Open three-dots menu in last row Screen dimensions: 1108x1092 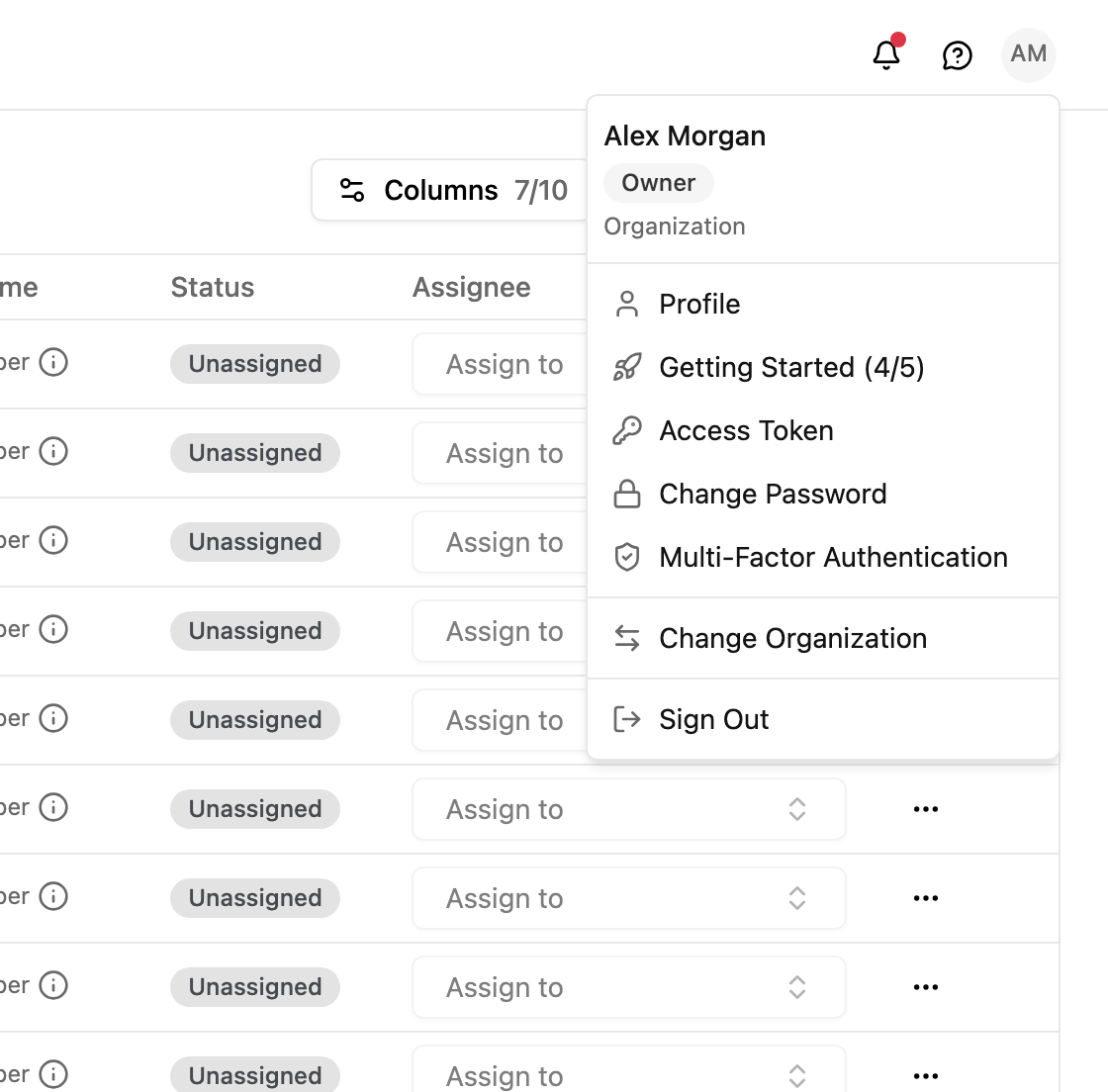pos(926,1076)
